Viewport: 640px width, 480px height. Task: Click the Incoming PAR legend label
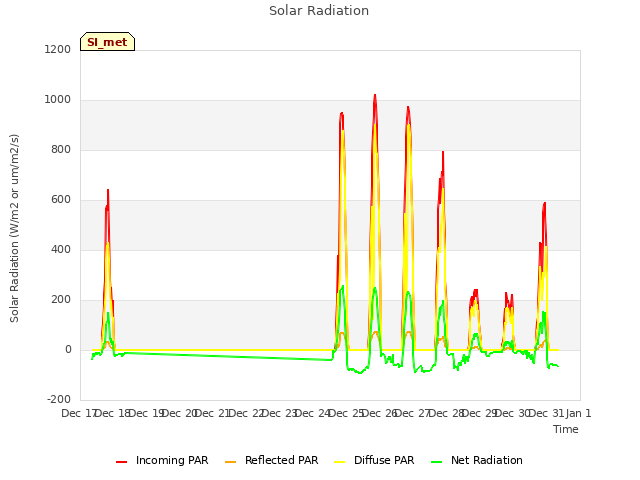click(172, 460)
